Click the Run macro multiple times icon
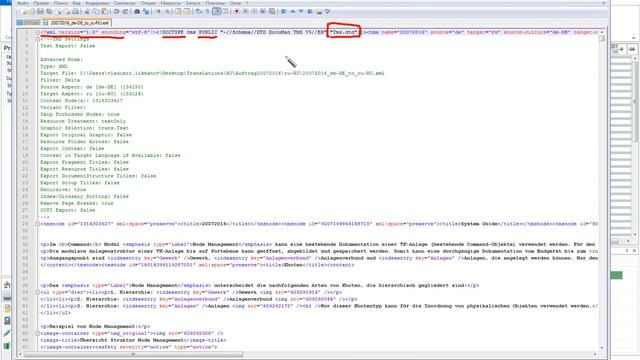640x360 pixels. (263, 11)
